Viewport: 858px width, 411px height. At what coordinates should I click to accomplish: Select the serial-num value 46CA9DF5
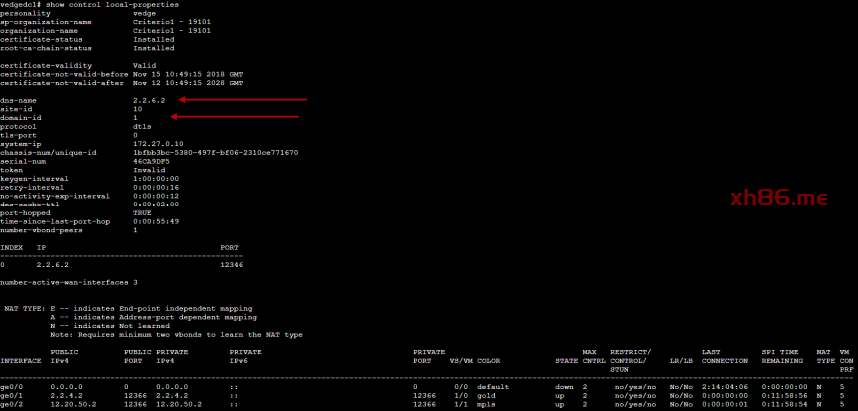151,161
